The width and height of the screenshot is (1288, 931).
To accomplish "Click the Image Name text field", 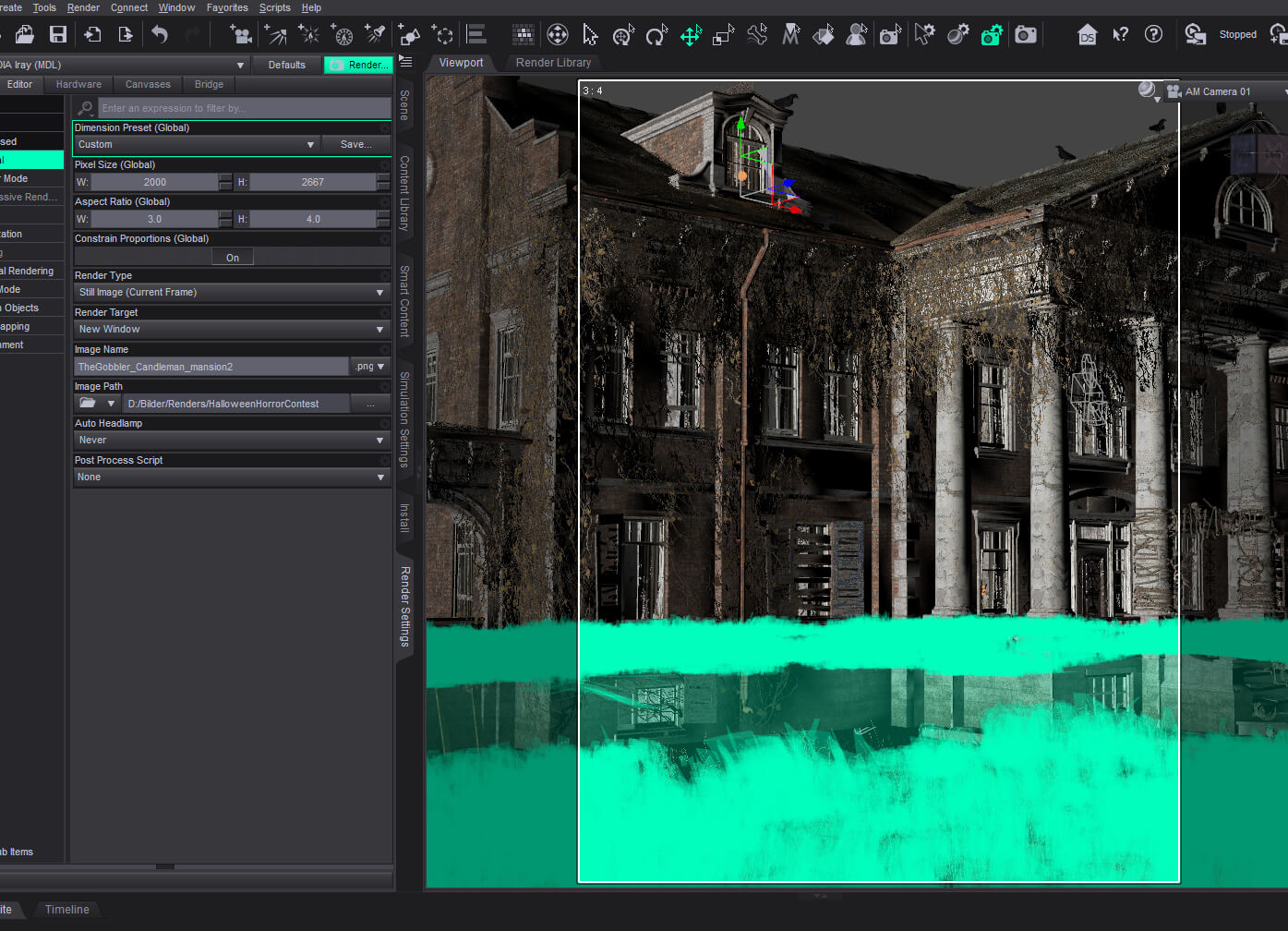I will tap(211, 367).
